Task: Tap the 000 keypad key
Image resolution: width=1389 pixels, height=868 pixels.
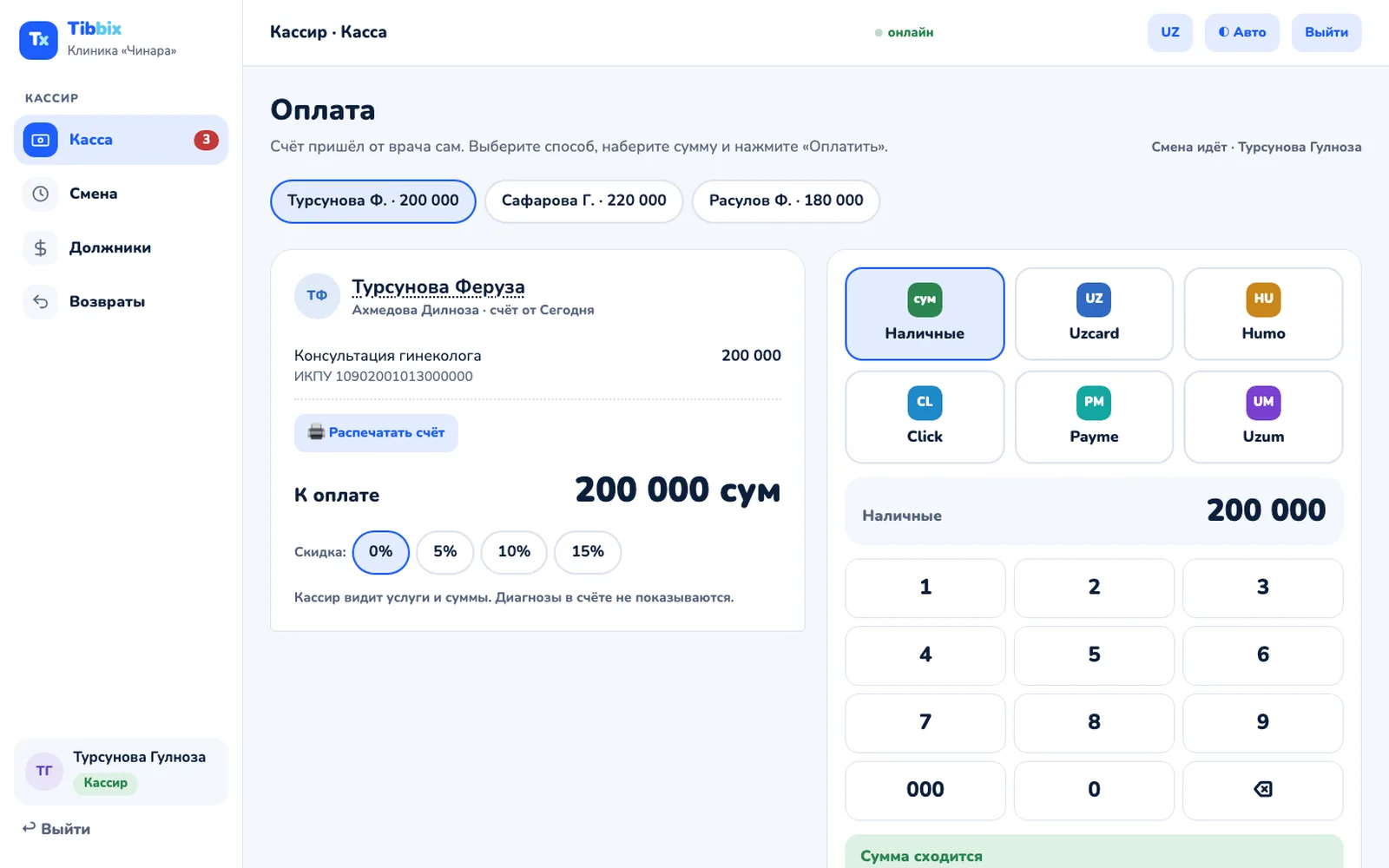Action: pos(925,790)
